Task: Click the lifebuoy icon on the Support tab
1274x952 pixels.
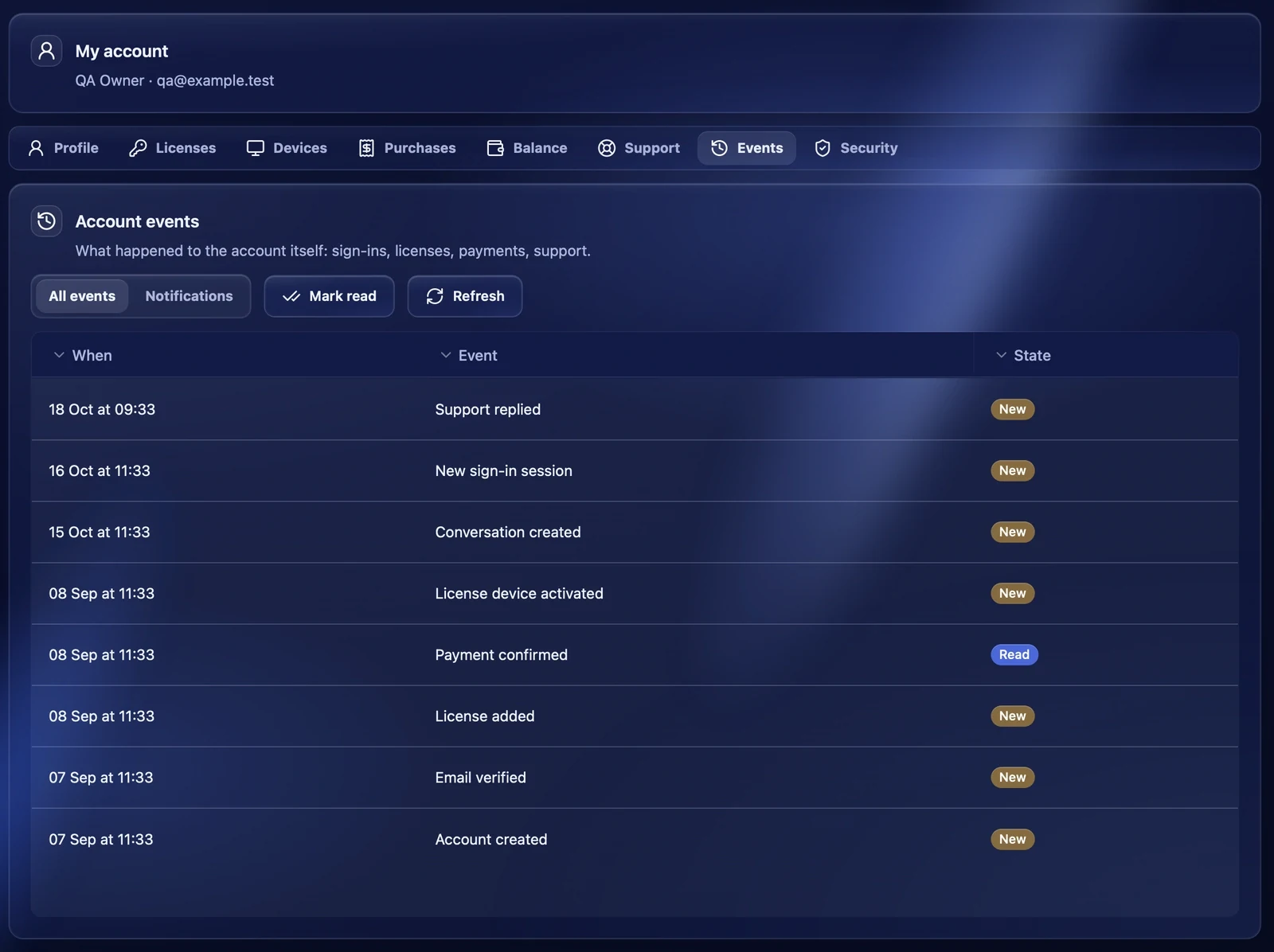Action: coord(607,148)
